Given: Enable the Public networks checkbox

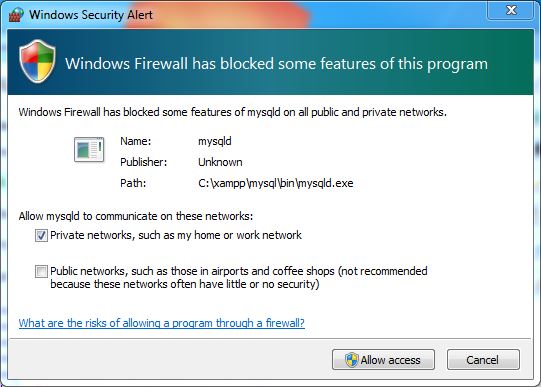Looking at the screenshot, I should [x=41, y=271].
